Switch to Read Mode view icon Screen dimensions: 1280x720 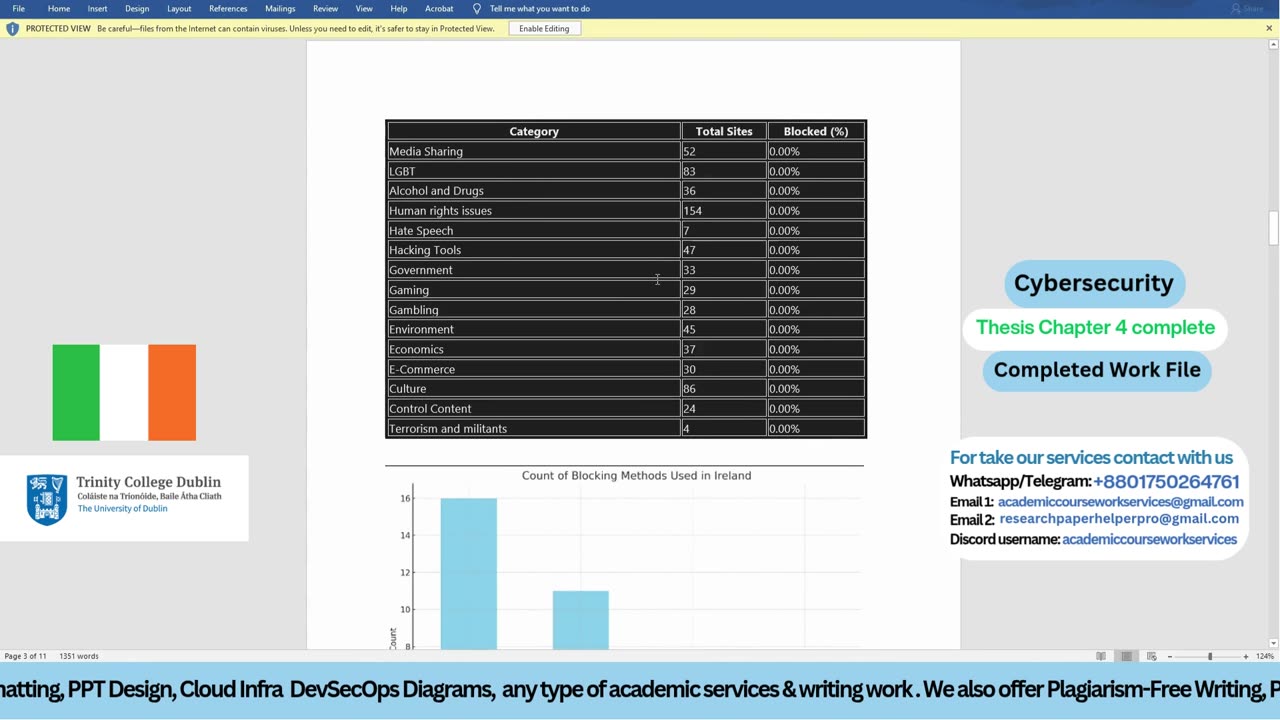[1101, 656]
